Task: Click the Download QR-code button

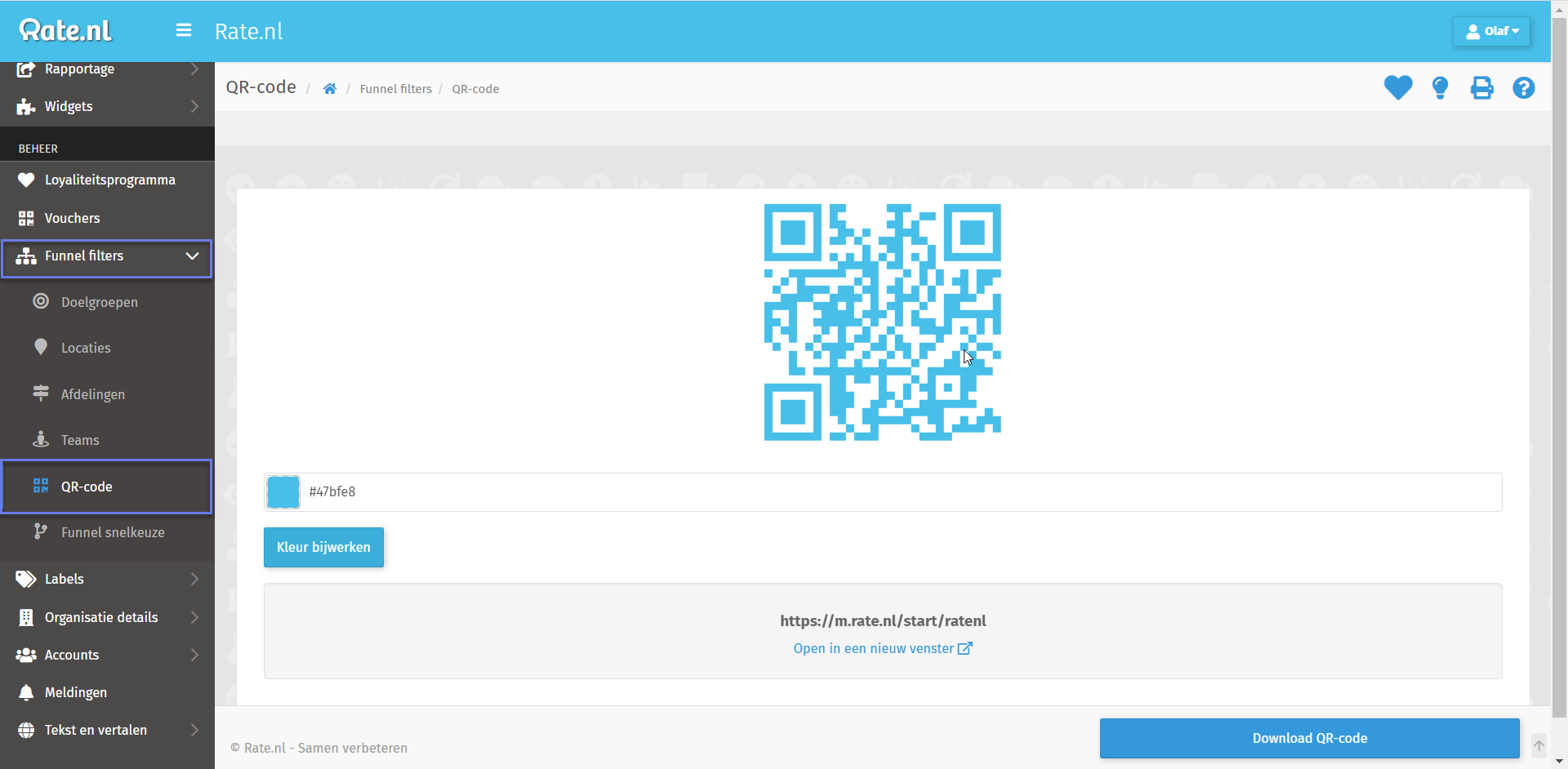Action: pyautogui.click(x=1310, y=738)
